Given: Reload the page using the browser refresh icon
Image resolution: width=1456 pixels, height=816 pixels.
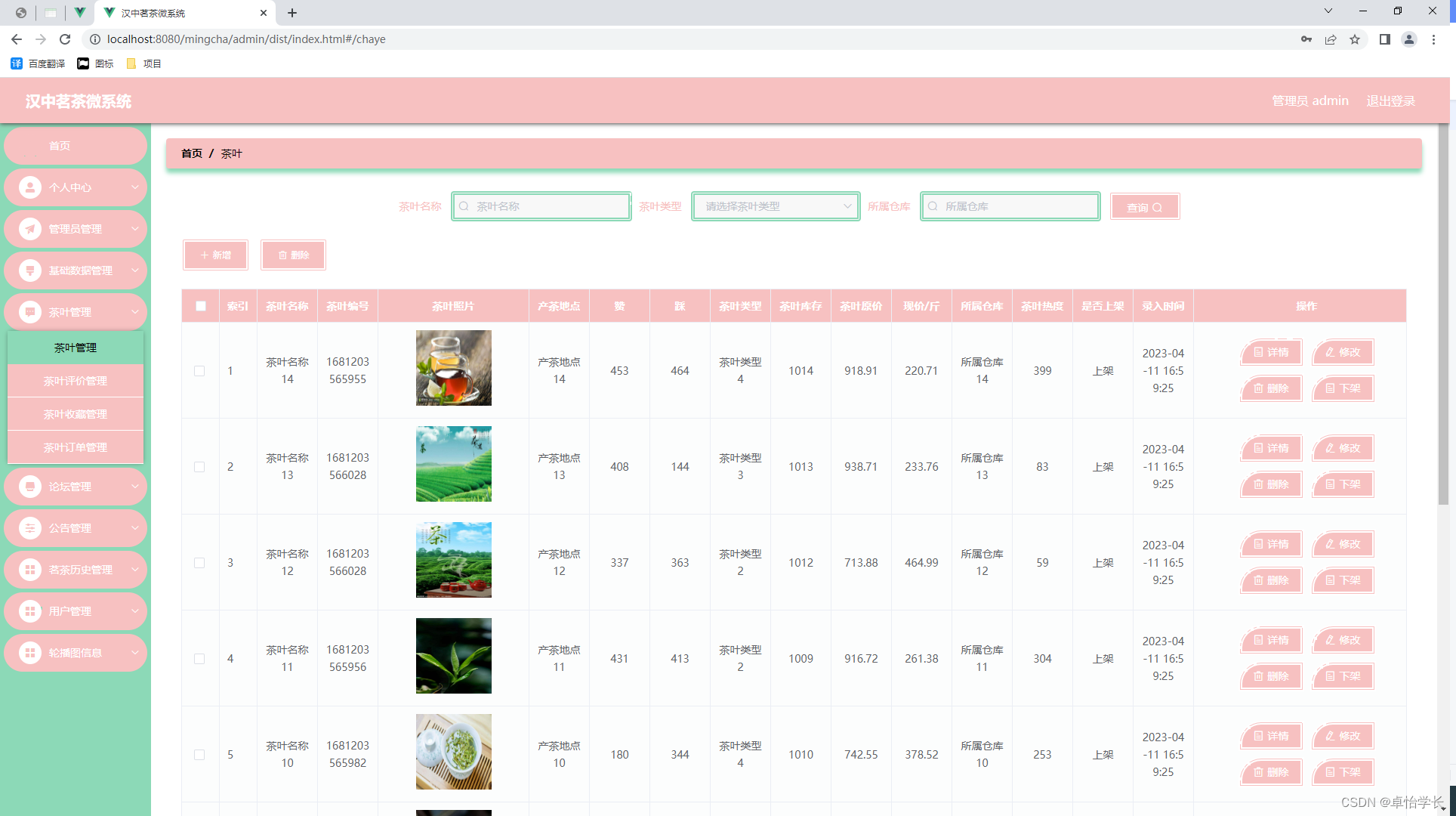Looking at the screenshot, I should coord(65,39).
